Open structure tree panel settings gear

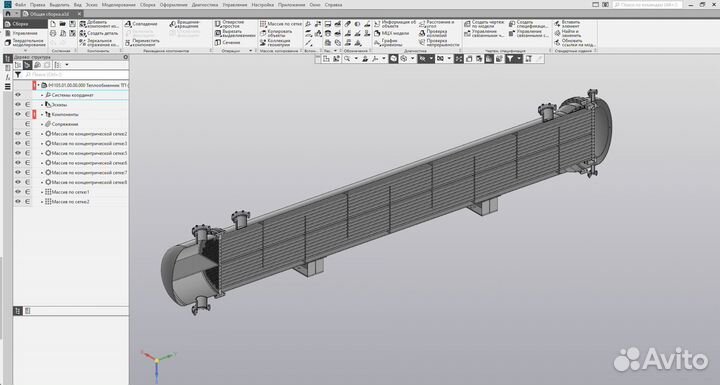click(x=125, y=57)
